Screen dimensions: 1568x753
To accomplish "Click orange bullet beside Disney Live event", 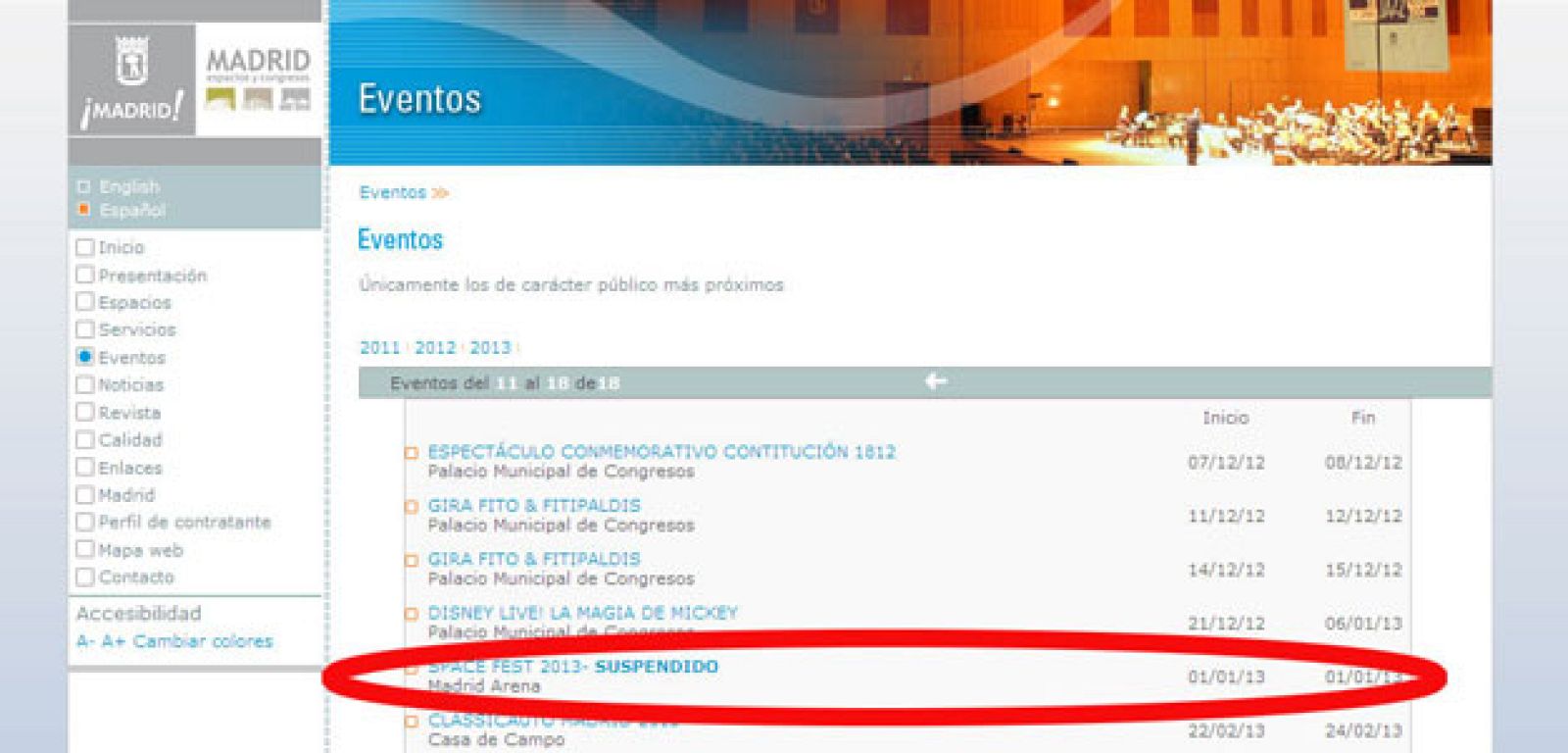I will tap(412, 614).
